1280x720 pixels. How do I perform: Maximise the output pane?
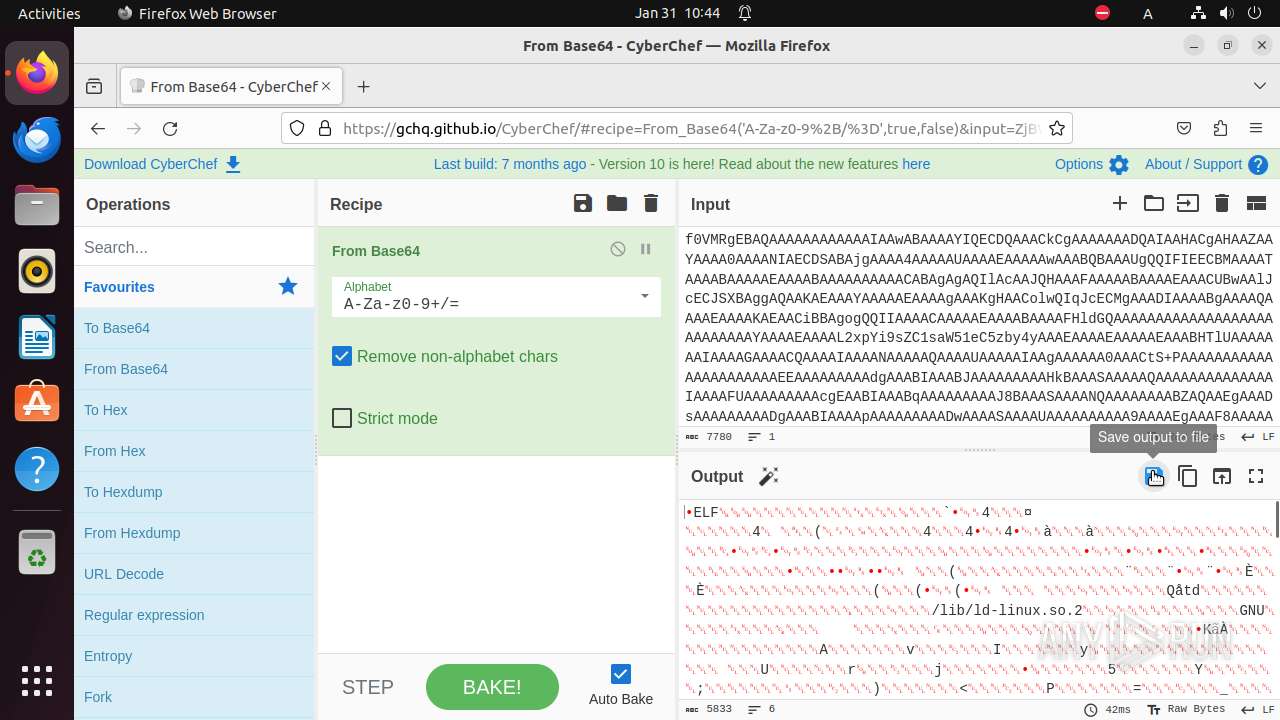pos(1257,477)
